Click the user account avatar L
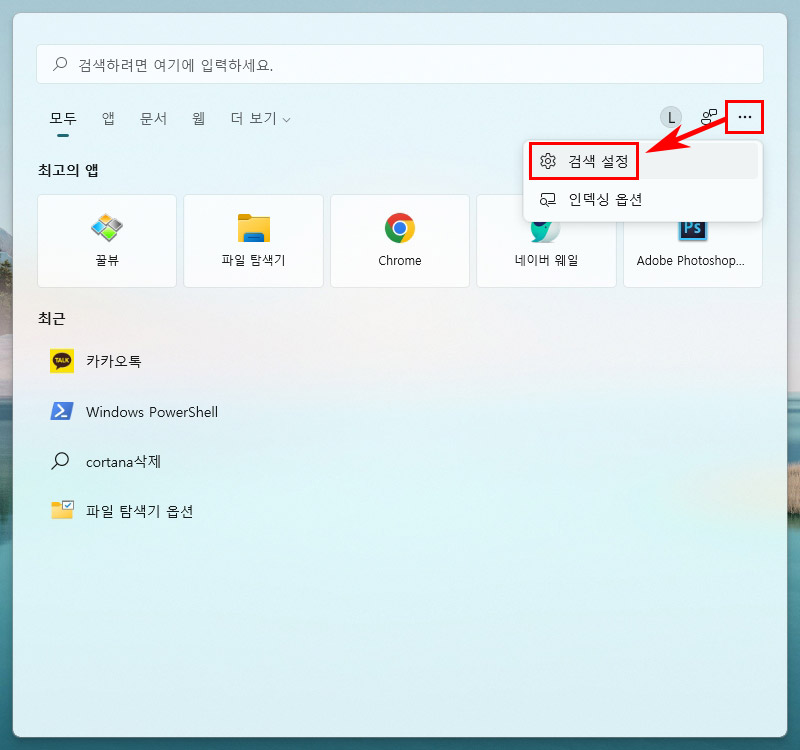The image size is (800, 750). click(x=670, y=117)
